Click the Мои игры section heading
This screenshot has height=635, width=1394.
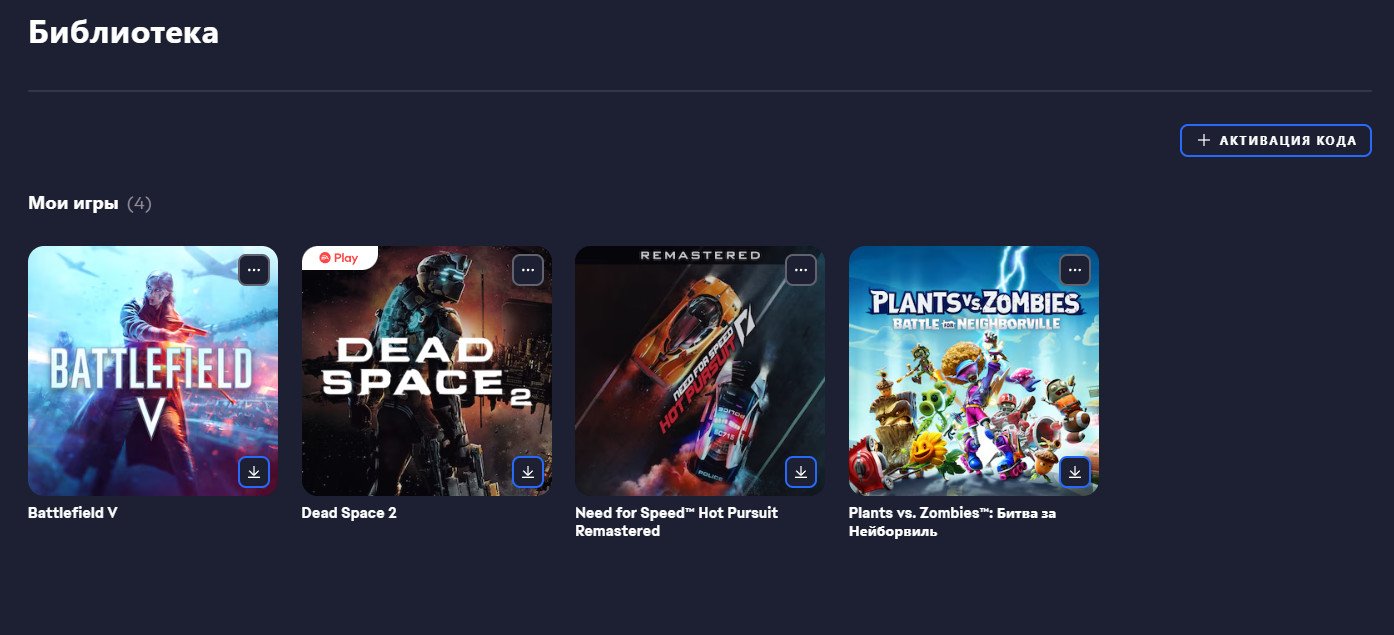click(x=73, y=204)
